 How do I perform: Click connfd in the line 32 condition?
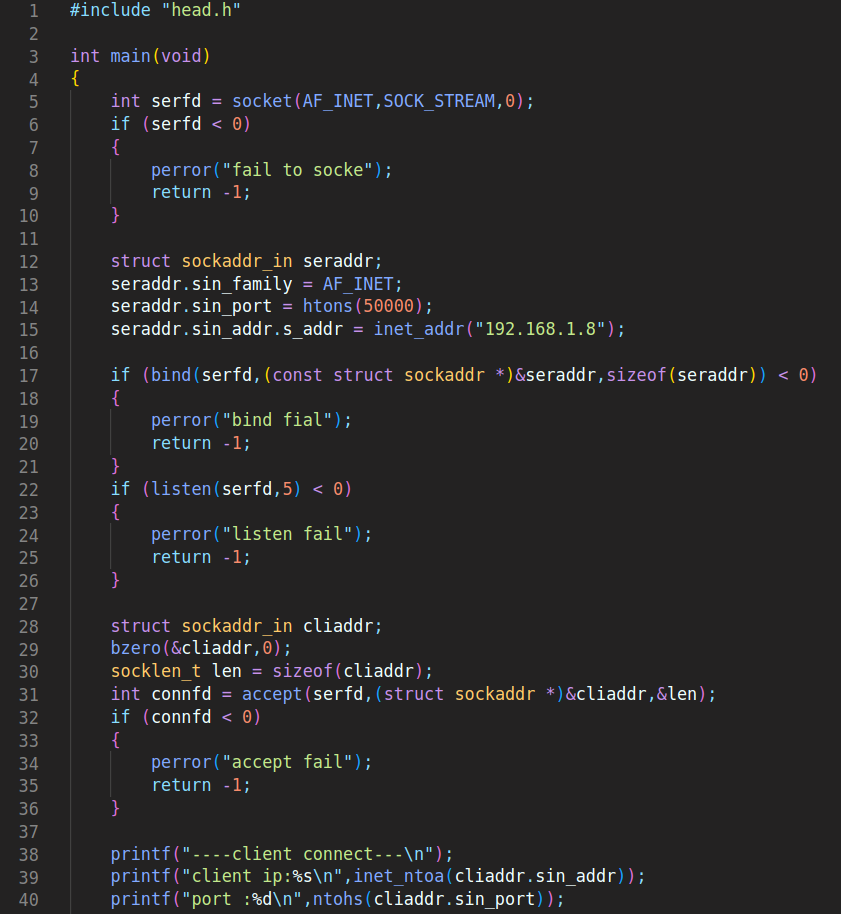point(181,717)
